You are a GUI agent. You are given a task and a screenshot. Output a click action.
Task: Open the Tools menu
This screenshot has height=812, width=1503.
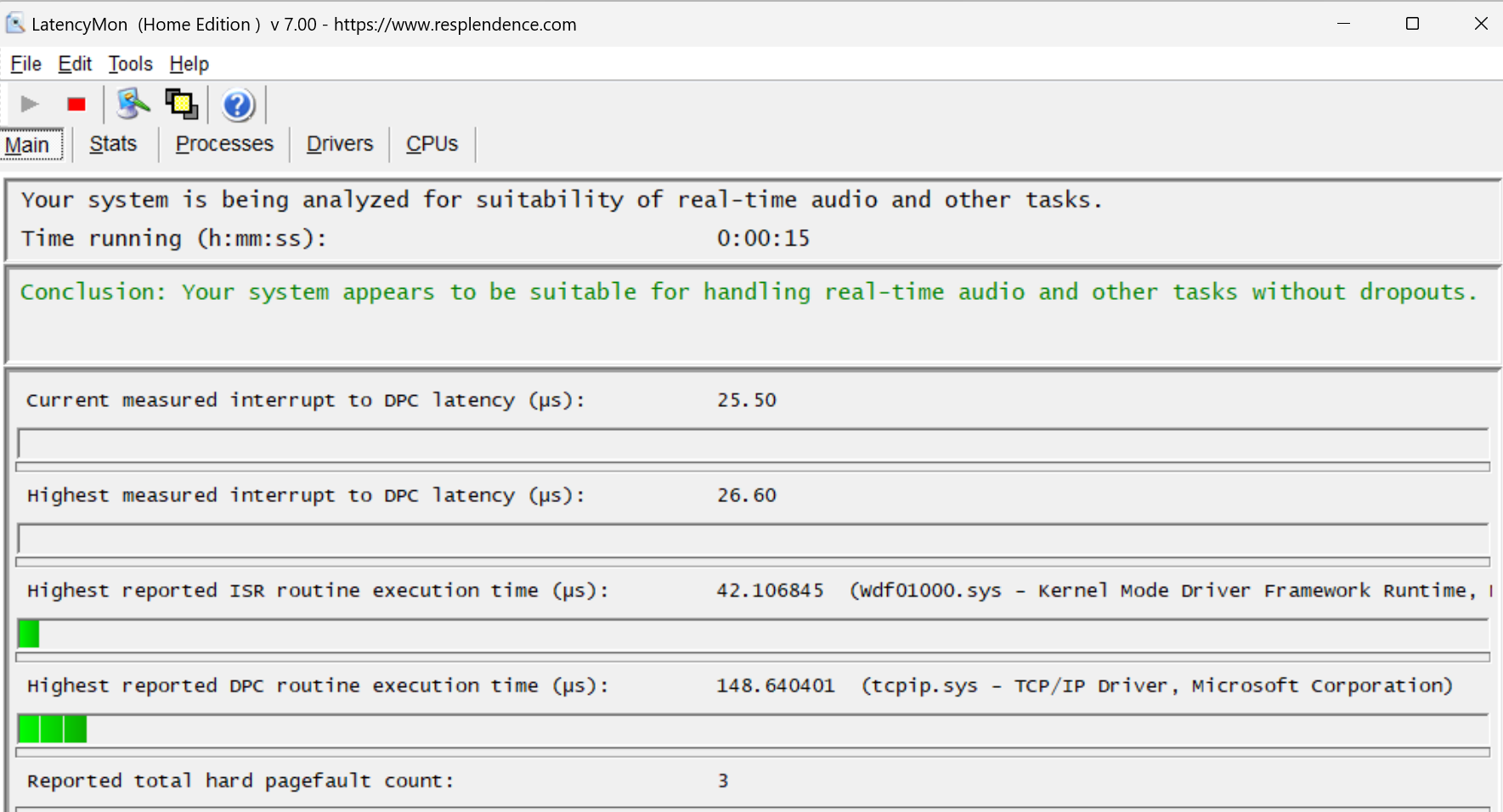[130, 64]
